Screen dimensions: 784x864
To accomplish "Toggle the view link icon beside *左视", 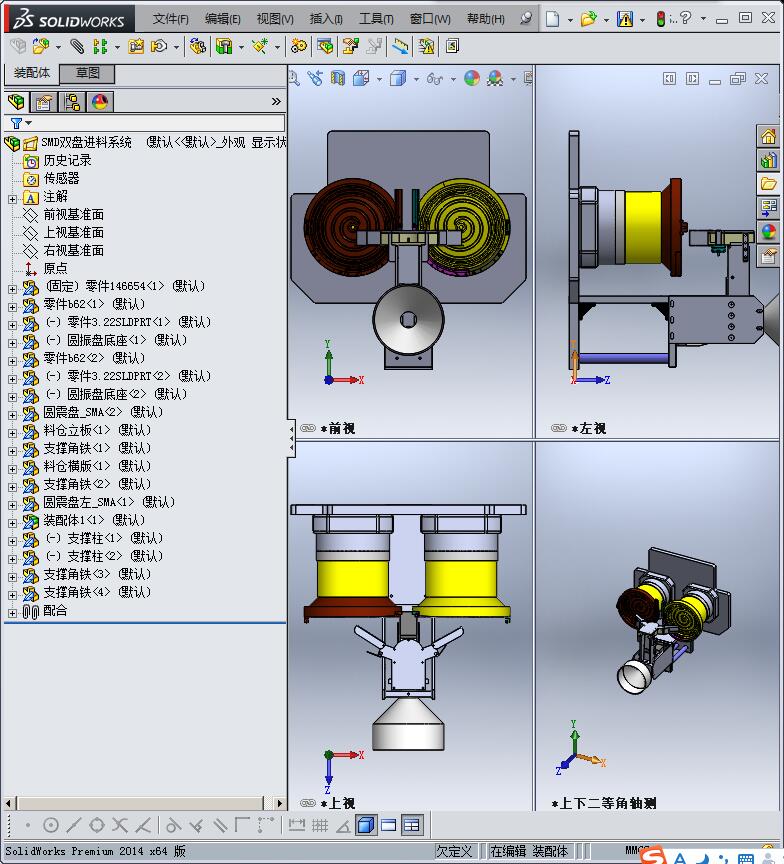I will (x=559, y=428).
